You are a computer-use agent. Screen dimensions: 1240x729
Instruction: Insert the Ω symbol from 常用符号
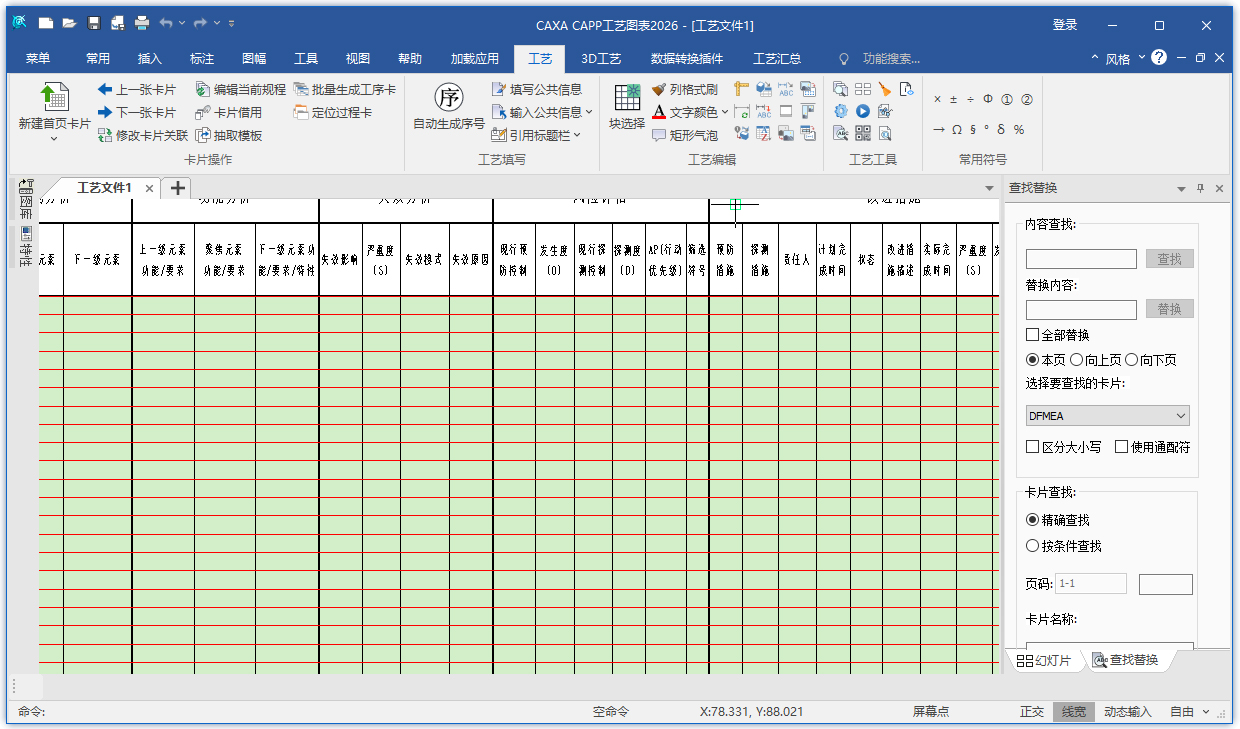click(956, 129)
